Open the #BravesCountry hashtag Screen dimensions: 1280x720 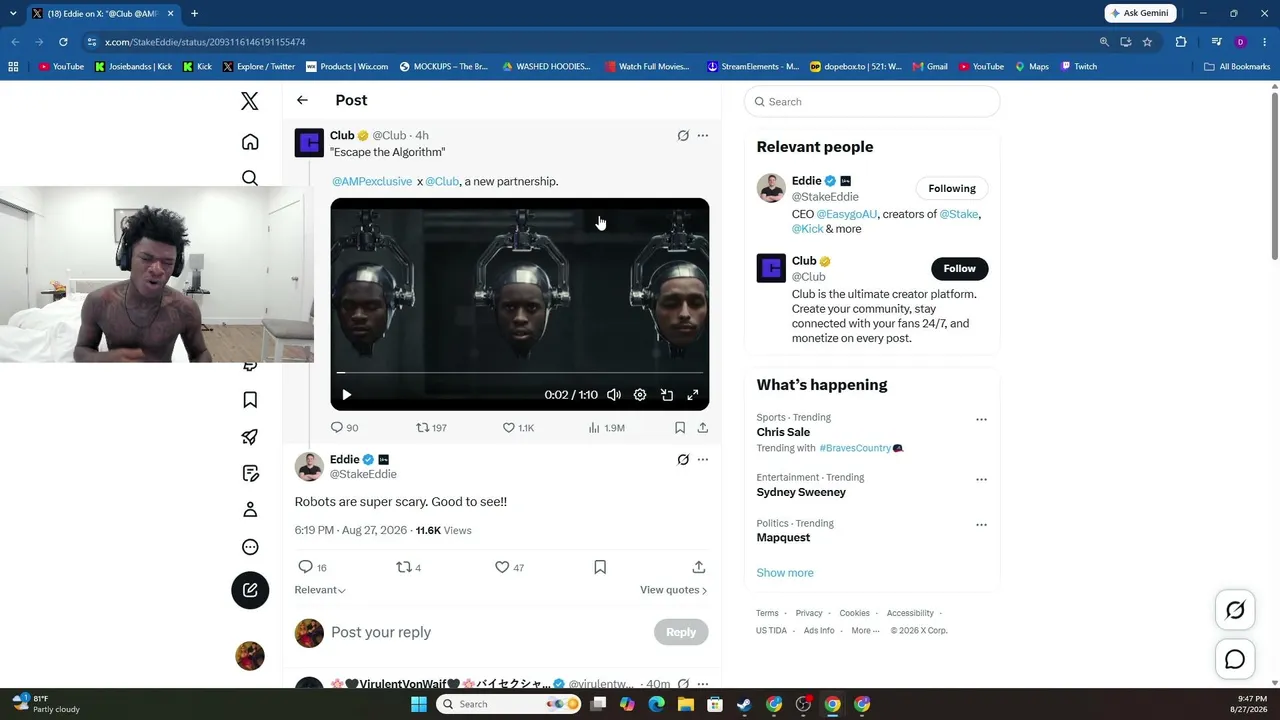pos(856,448)
